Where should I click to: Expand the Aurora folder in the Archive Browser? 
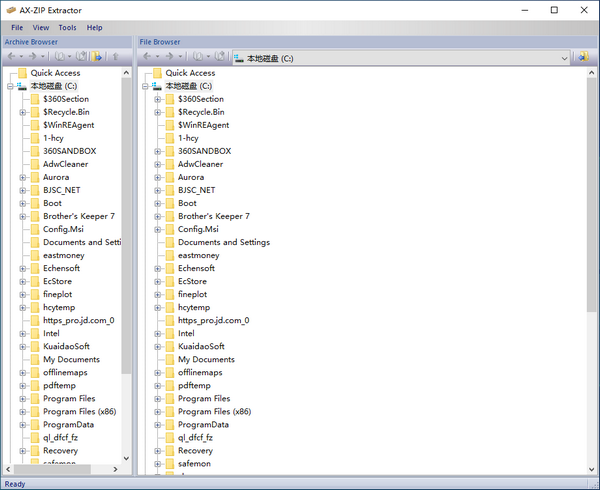[22, 177]
